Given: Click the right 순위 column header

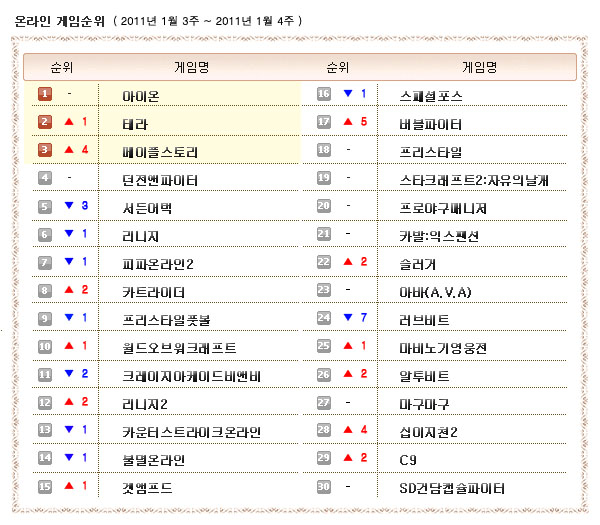Looking at the screenshot, I should (338, 68).
